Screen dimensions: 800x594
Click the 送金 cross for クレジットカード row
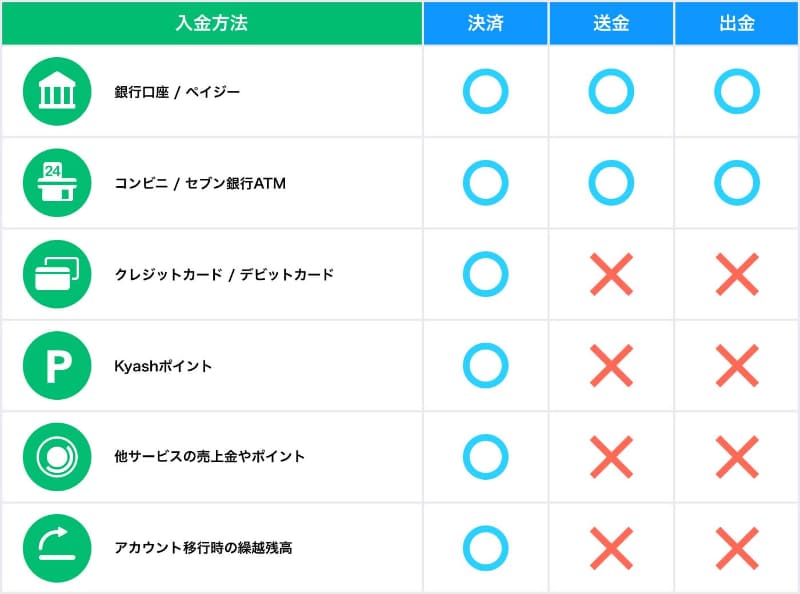(611, 274)
